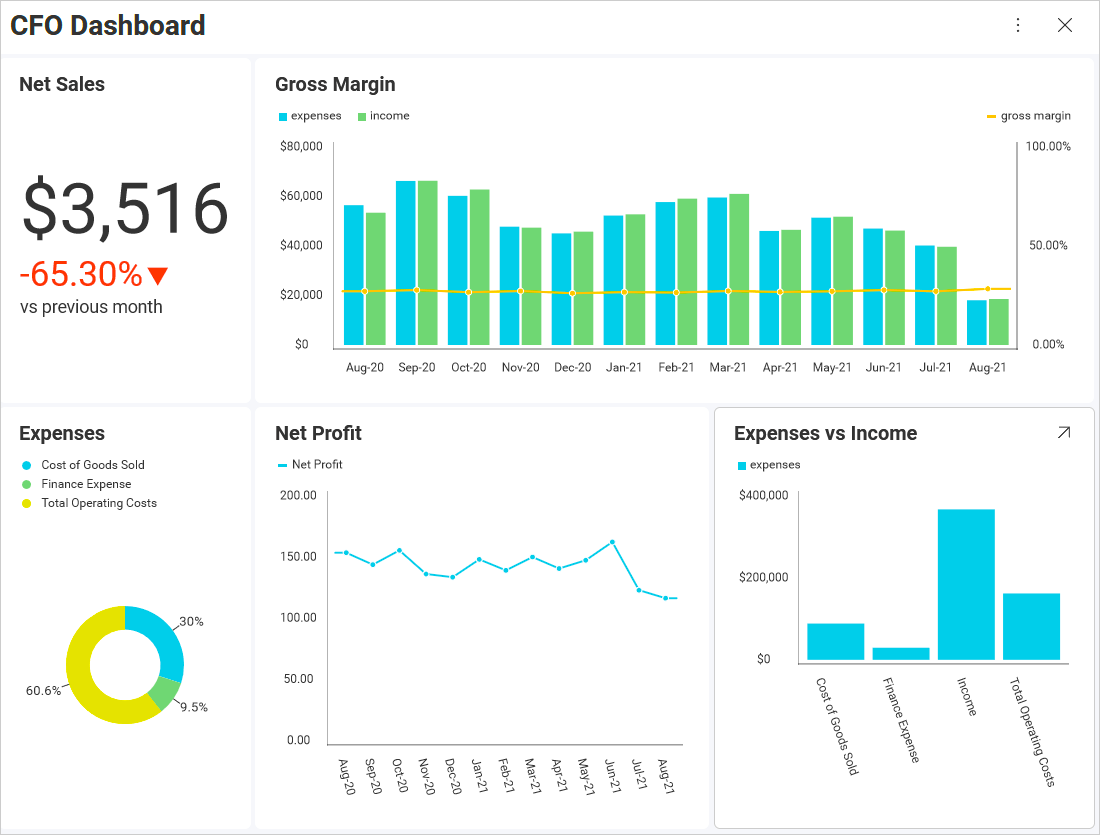The image size is (1100, 835).
Task: Click the Jun-21 peak point on Net Profit
Action: pos(612,542)
